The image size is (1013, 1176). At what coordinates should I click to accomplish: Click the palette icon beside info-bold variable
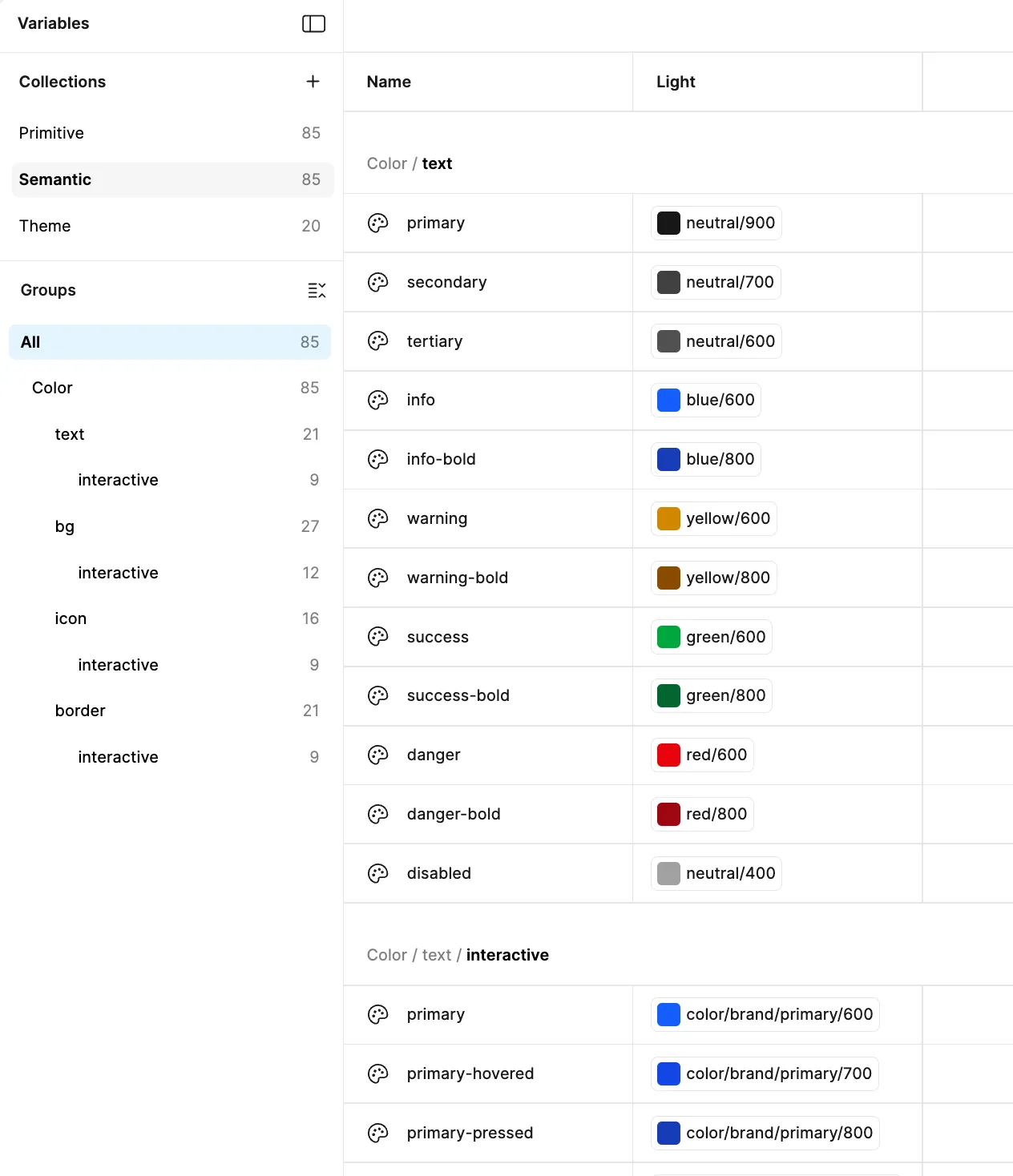[x=377, y=459]
